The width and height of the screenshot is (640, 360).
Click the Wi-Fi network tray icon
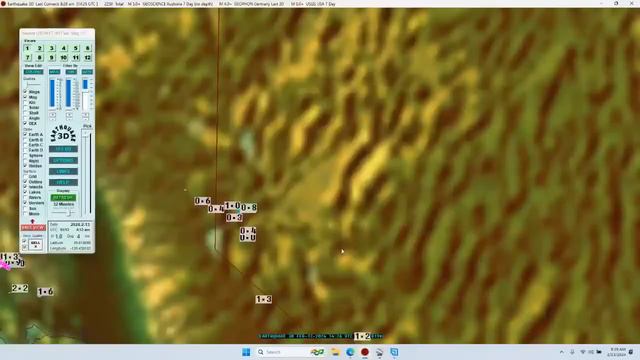point(583,352)
